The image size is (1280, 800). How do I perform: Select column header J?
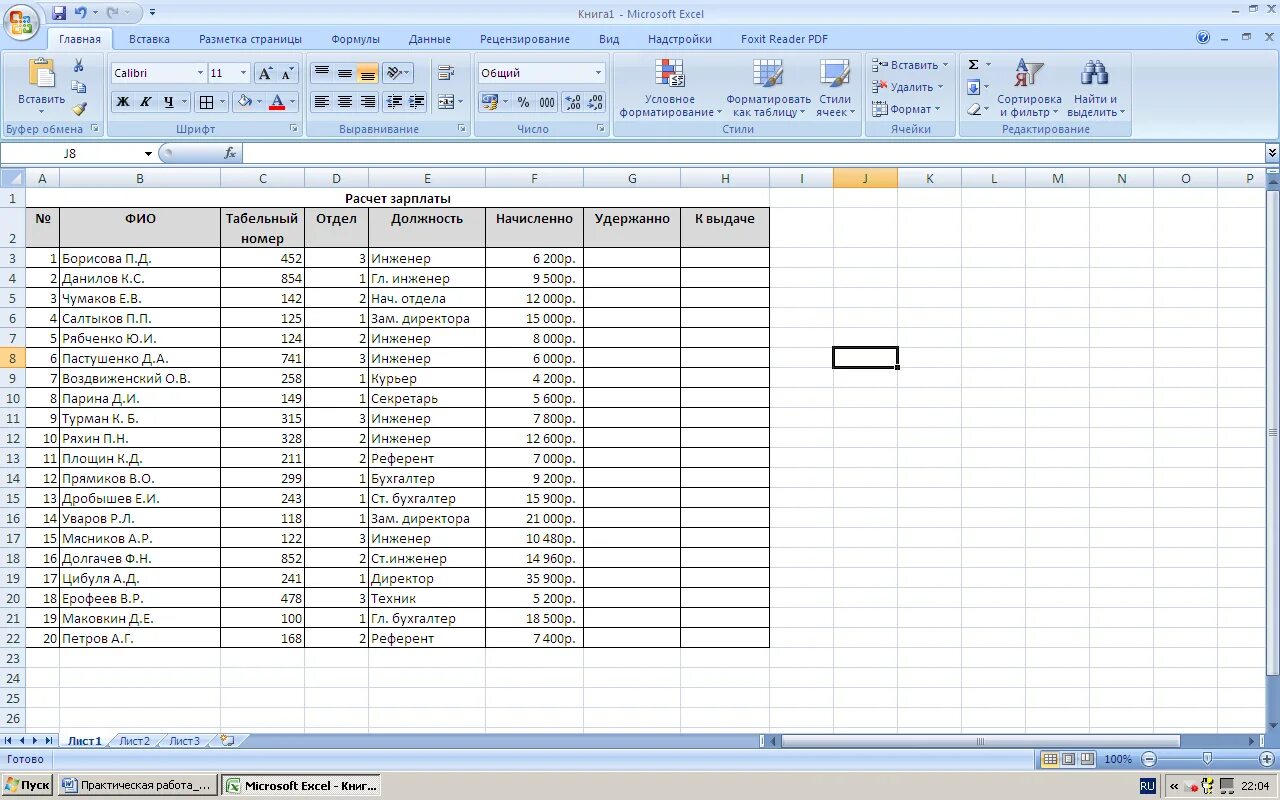(865, 178)
